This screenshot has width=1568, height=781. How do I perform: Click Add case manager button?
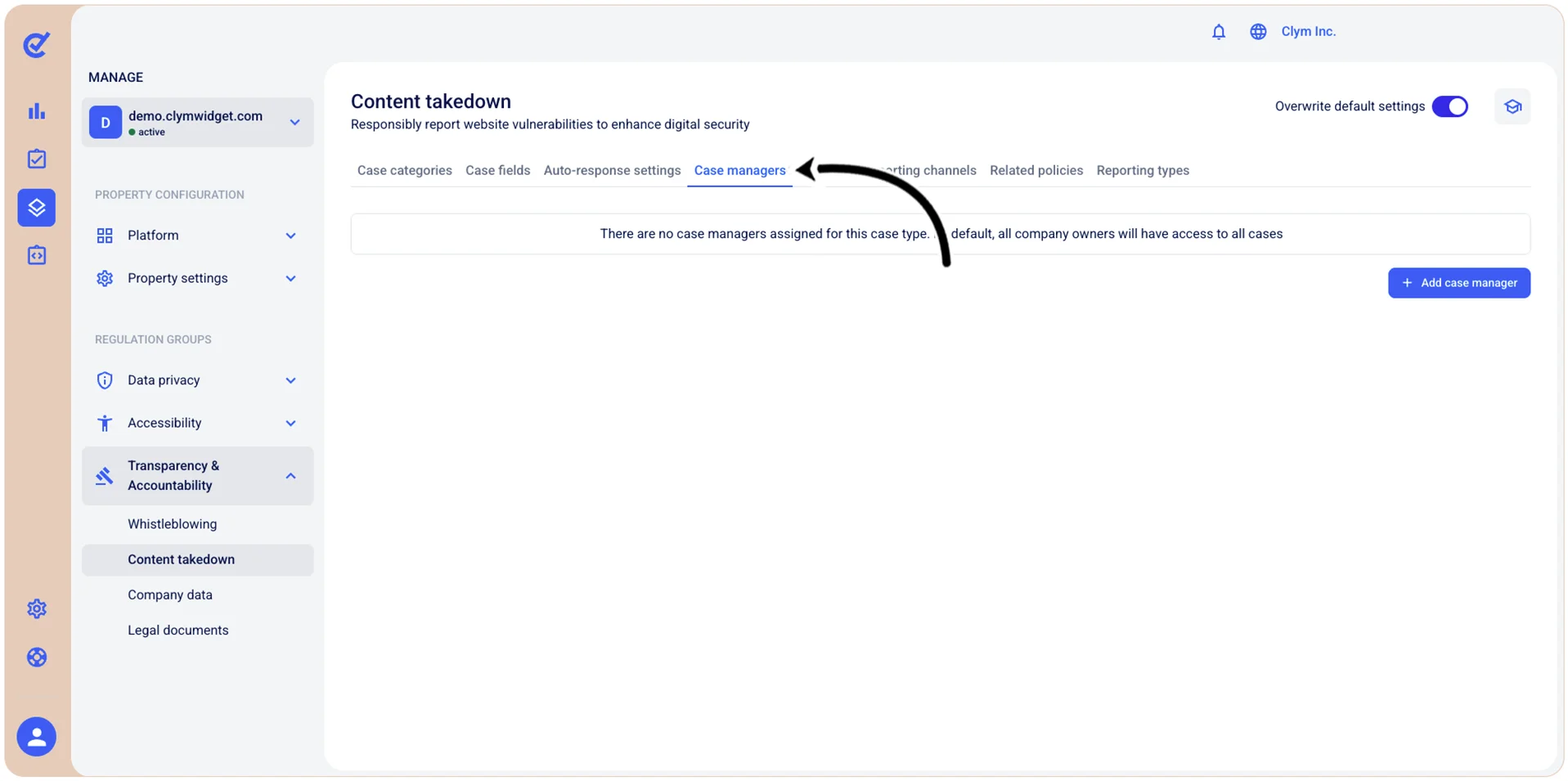pyautogui.click(x=1459, y=283)
